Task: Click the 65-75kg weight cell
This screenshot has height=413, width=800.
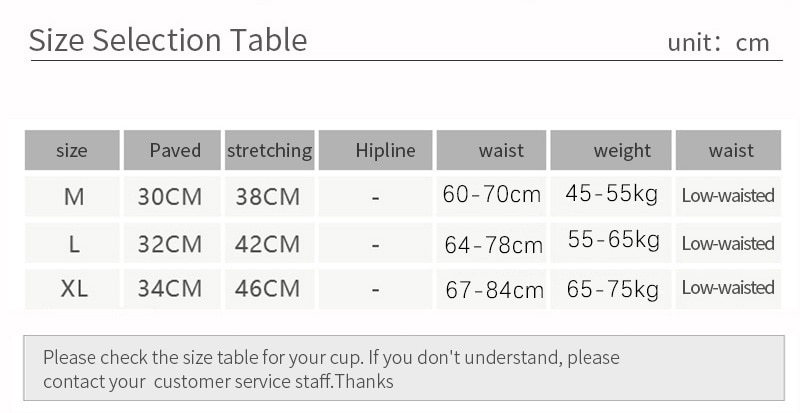Action: point(611,289)
